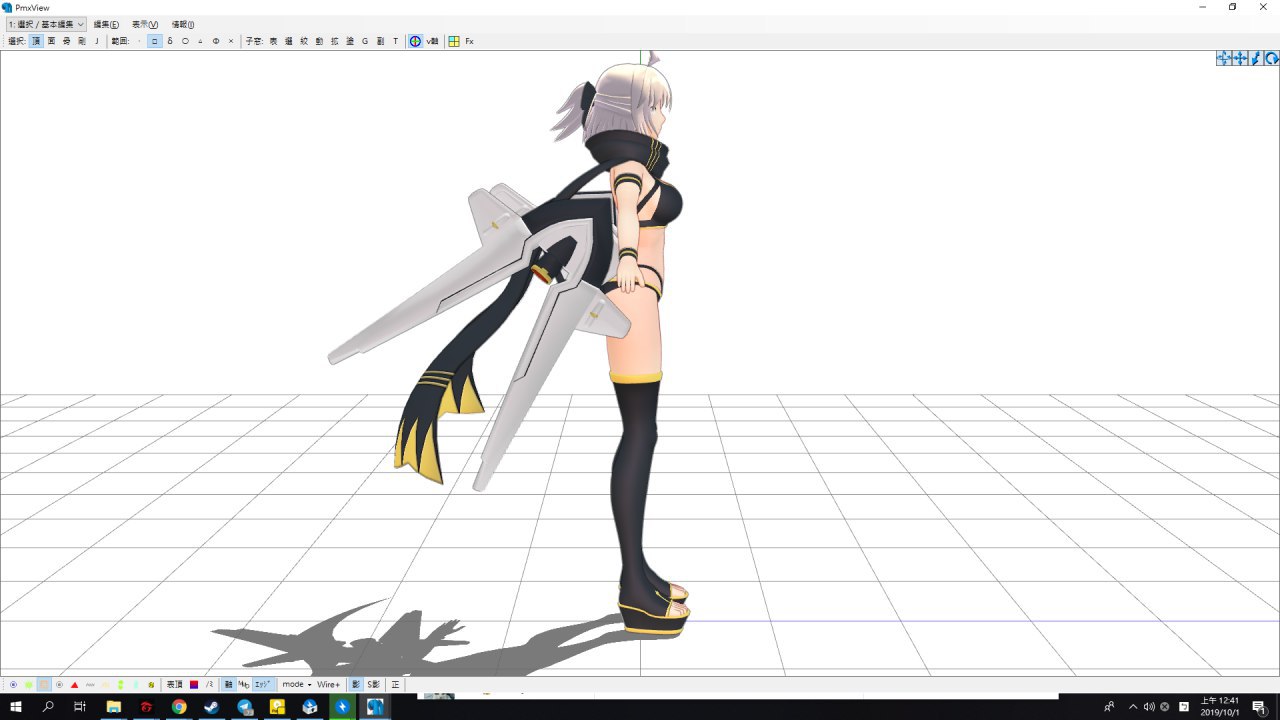Click the yellow grid icon beside Fx
The height and width of the screenshot is (720, 1280).
(454, 41)
